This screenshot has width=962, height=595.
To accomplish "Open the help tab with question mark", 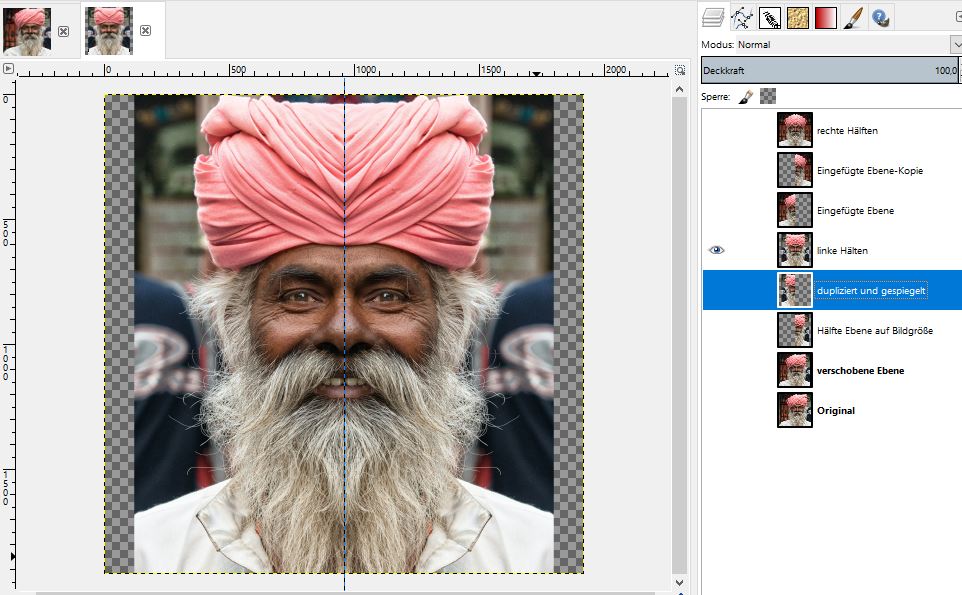I will (880, 17).
